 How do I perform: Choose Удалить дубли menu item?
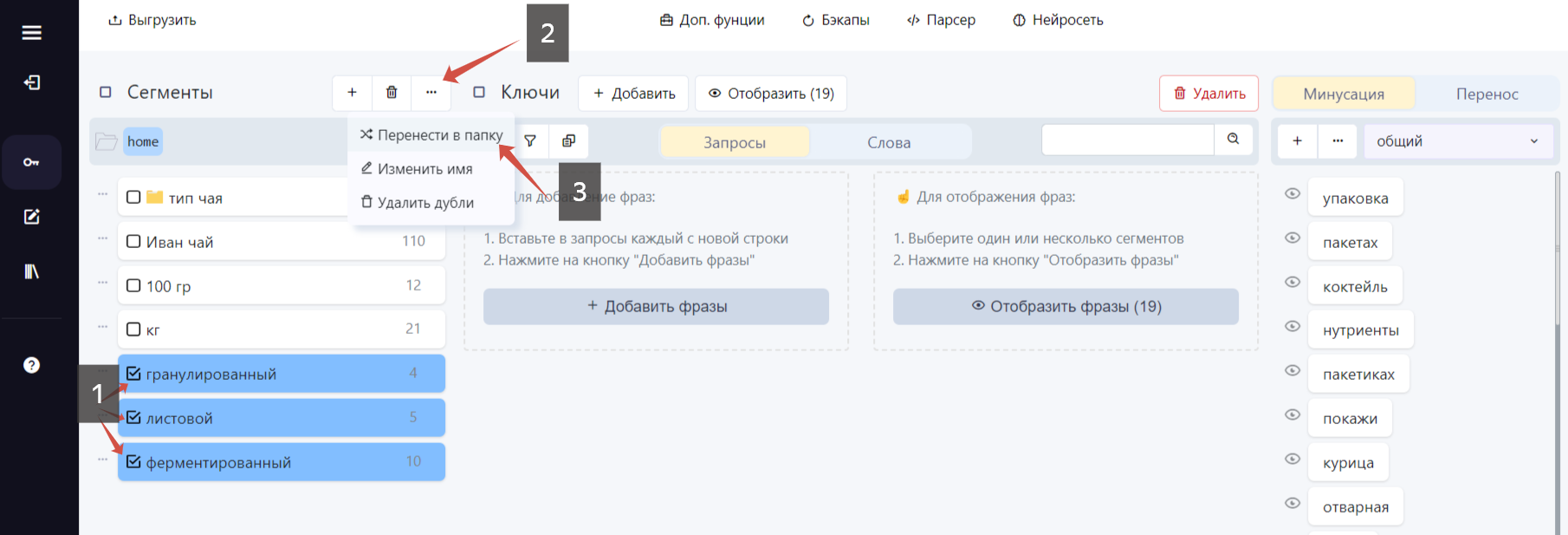(431, 203)
